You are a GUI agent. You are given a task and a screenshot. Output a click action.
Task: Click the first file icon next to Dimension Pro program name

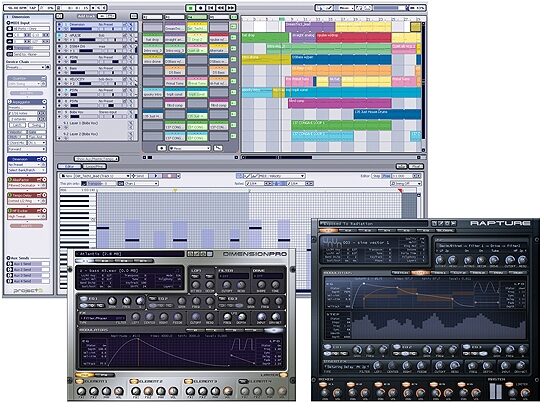tap(190, 254)
